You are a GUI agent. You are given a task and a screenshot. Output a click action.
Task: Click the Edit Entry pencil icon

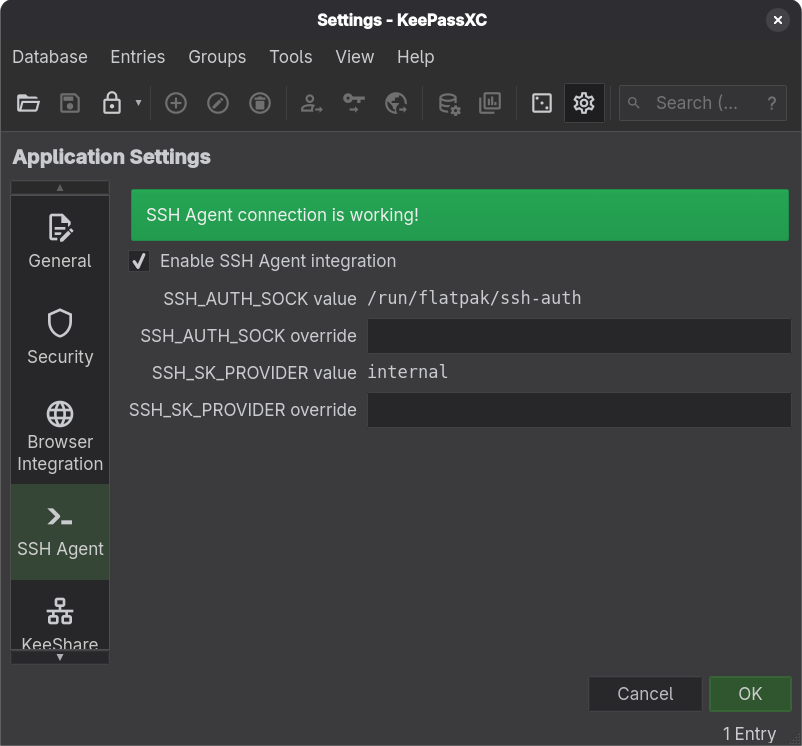pos(218,103)
